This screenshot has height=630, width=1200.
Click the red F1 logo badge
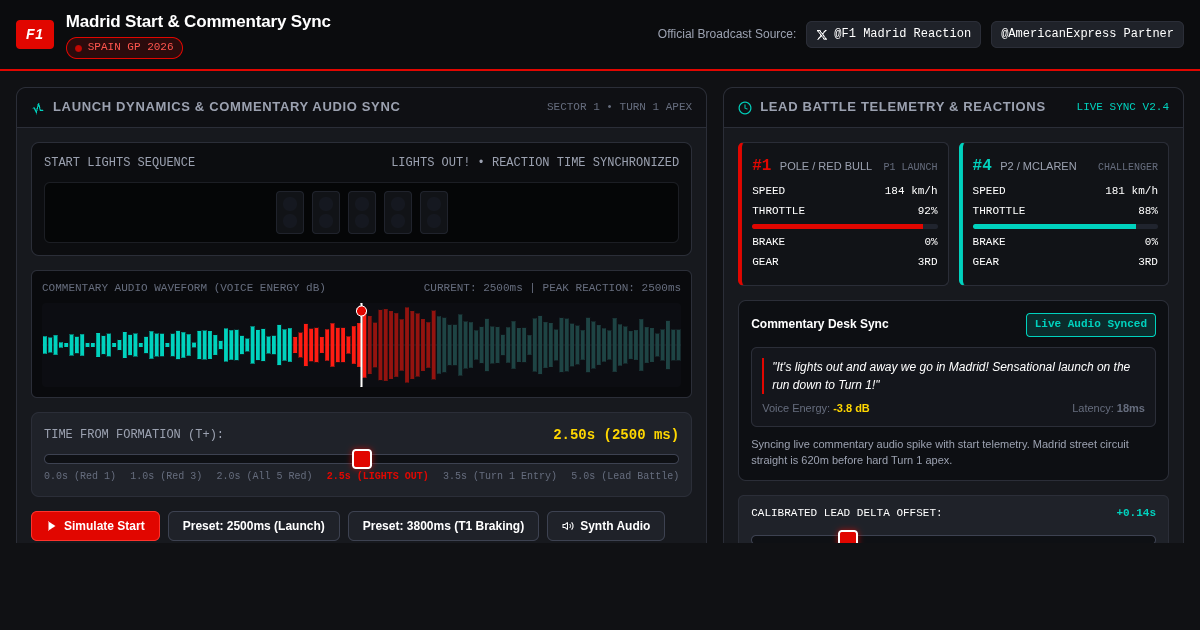(35, 34)
